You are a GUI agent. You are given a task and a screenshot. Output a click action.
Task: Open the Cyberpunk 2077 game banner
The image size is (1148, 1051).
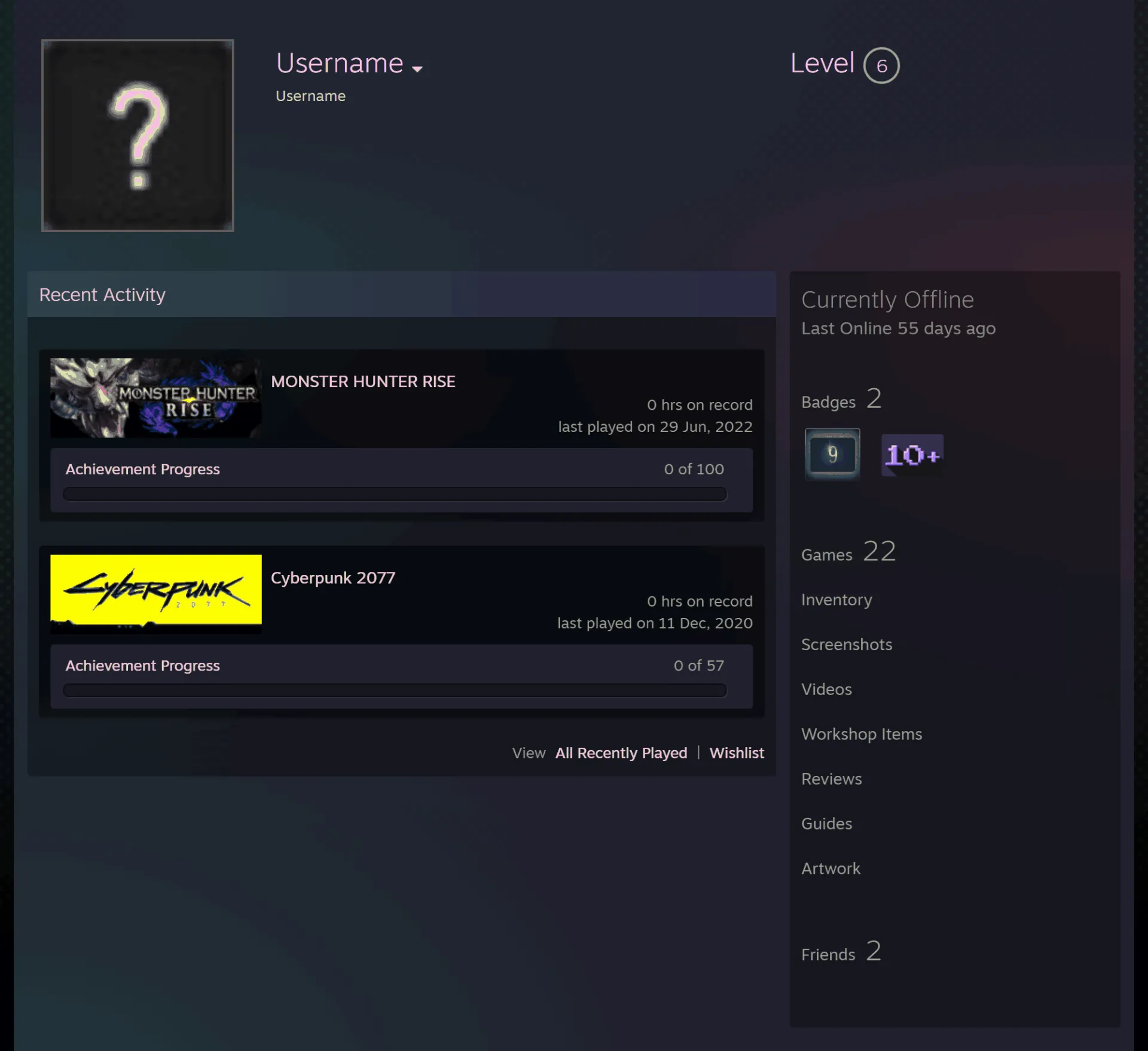[x=156, y=593]
